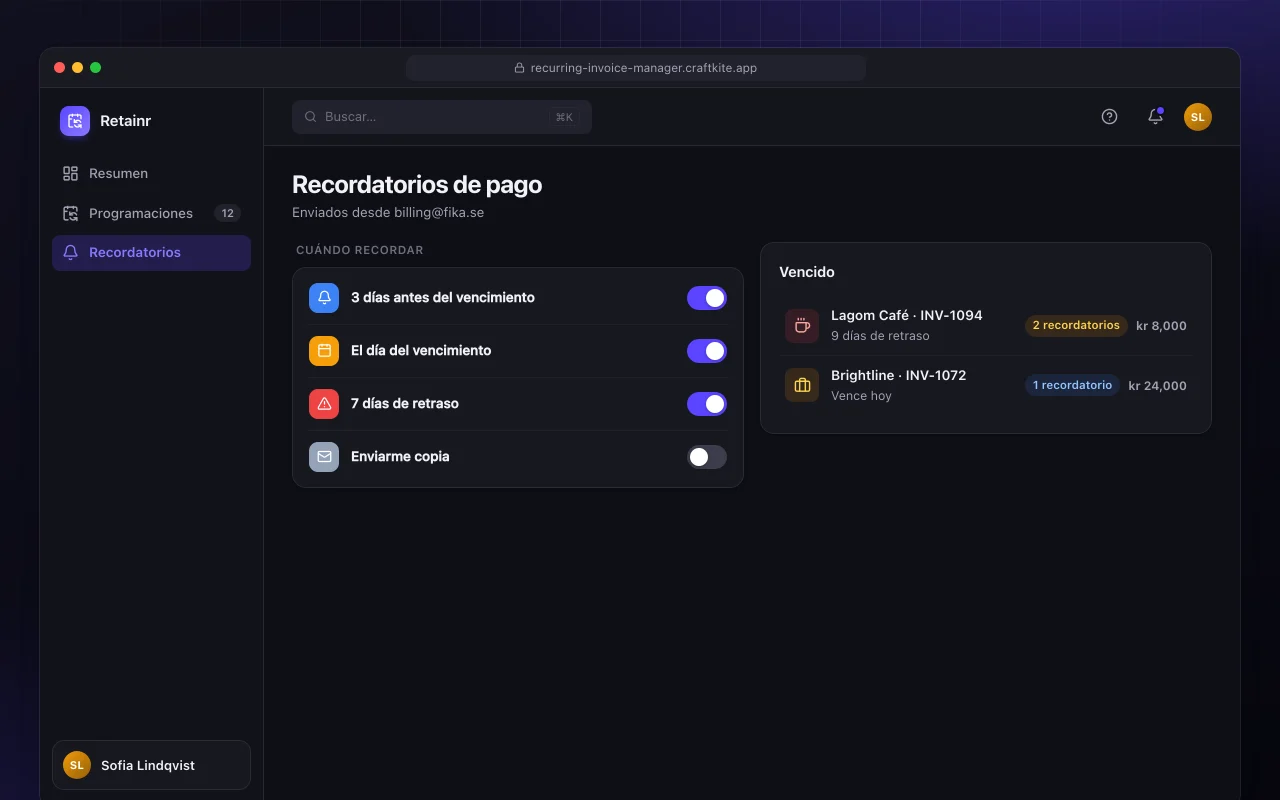
Task: Go to Resumen in the sidebar
Action: click(x=151, y=173)
